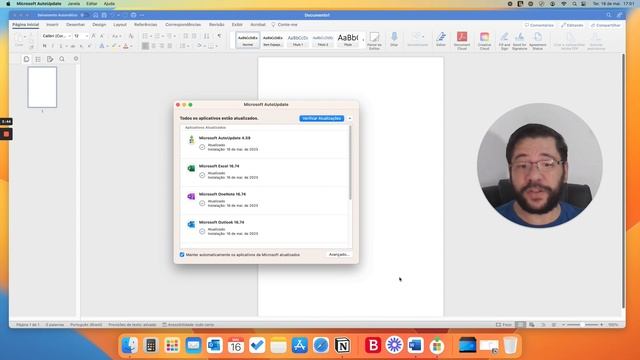
Task: Click the AutoUpdate list scrollbar
Action: (x=350, y=163)
